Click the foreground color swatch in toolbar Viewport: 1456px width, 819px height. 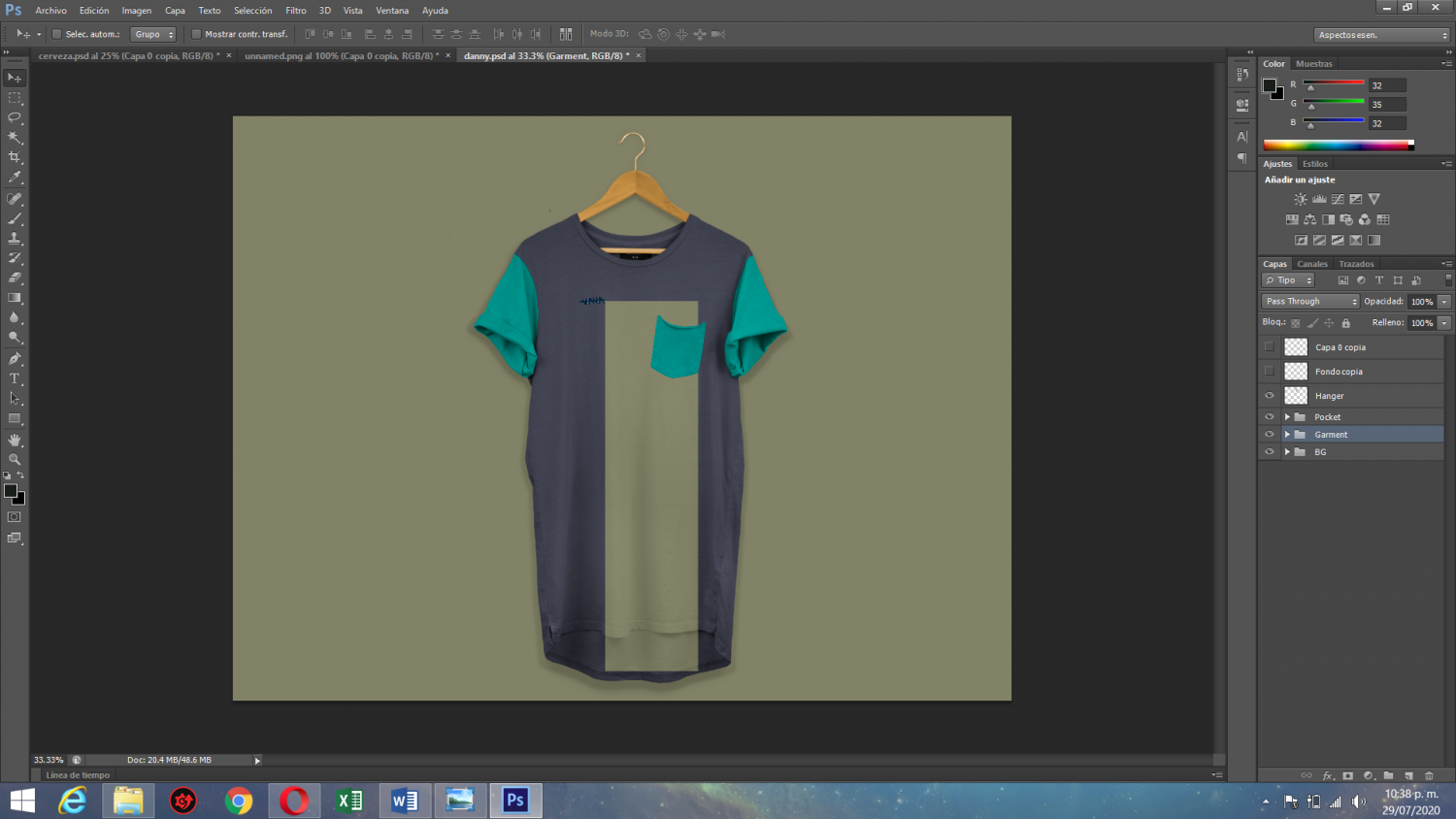11,491
